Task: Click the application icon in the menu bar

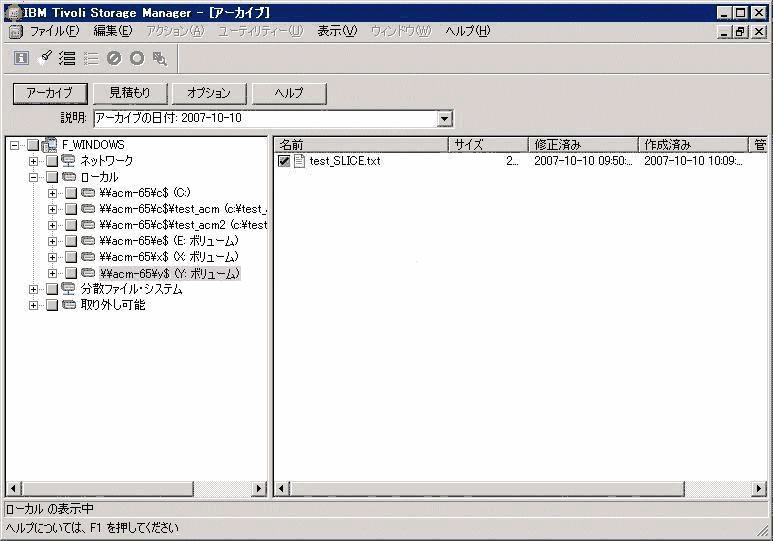Action: click(x=16, y=32)
